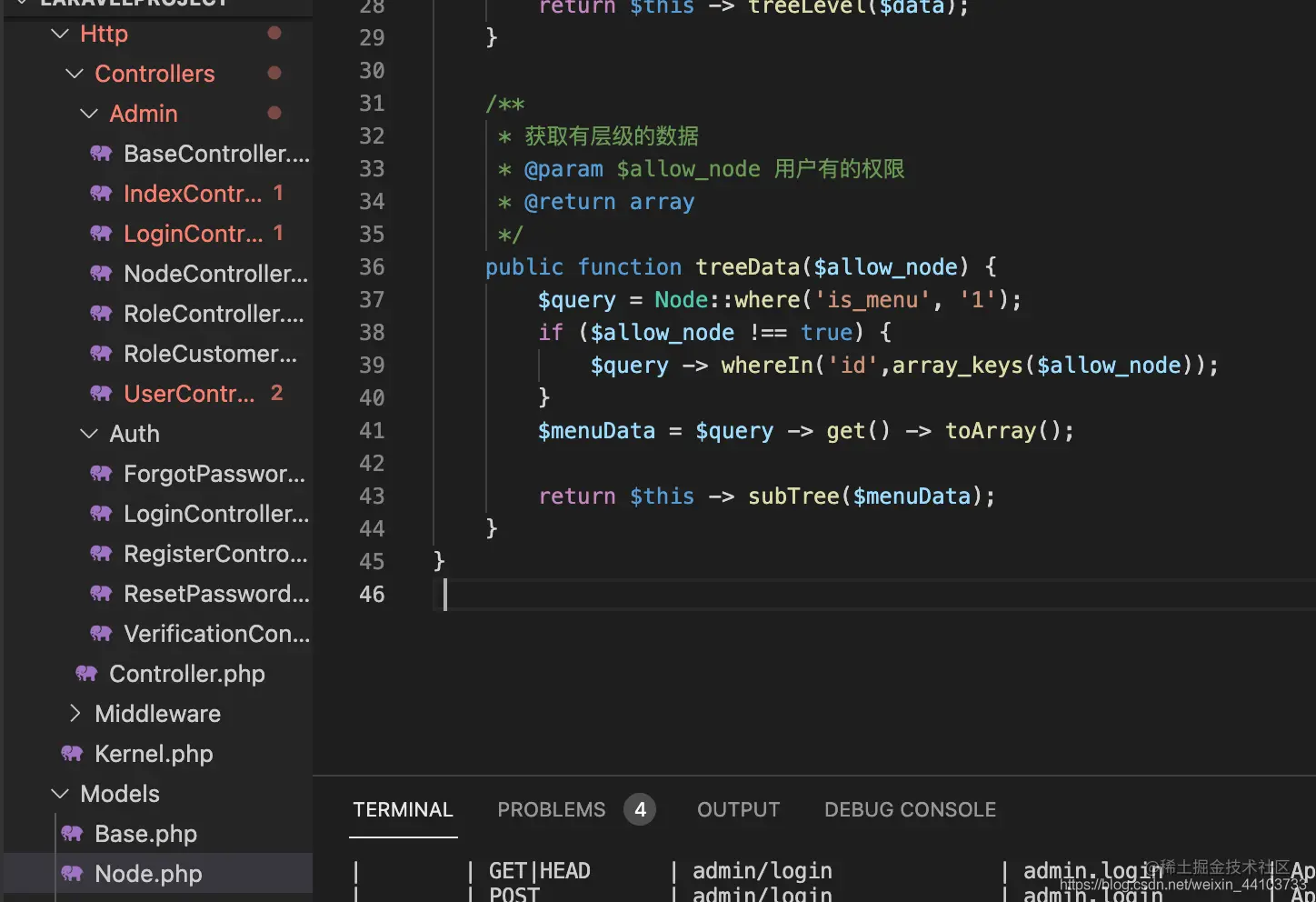
Task: Click PHP icon of Kernel.php
Action: click(x=72, y=754)
